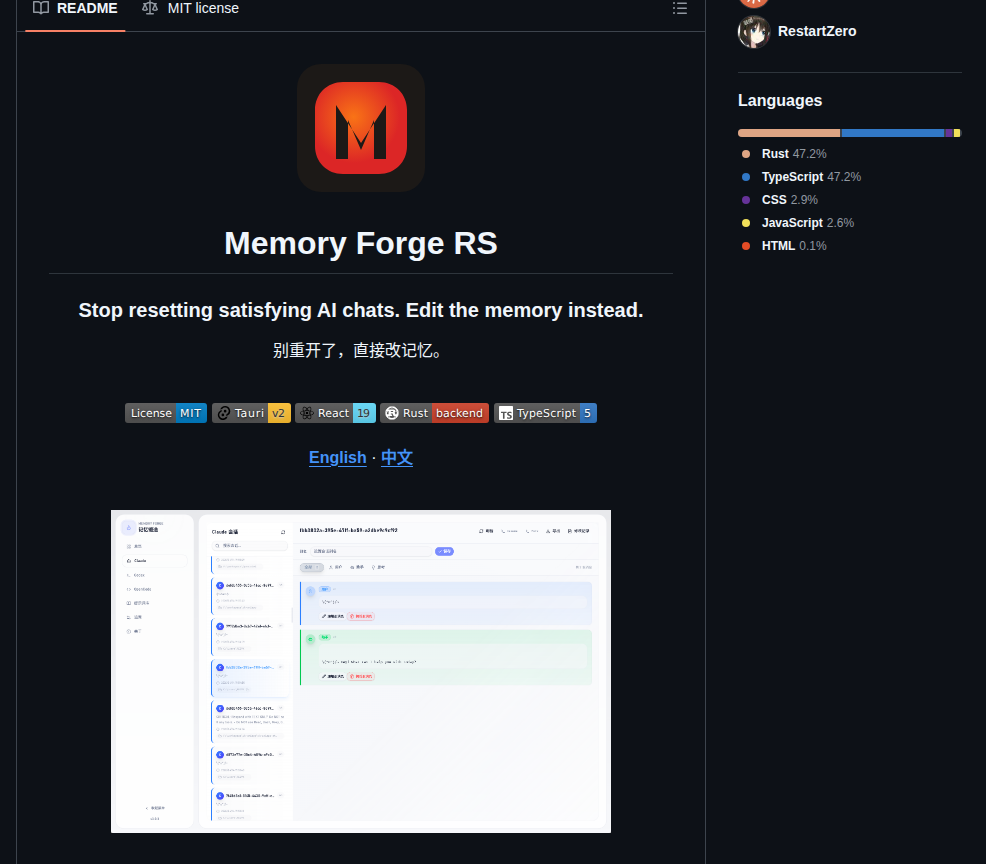Click the TS logo icon in badge
986x864 pixels.
click(506, 414)
